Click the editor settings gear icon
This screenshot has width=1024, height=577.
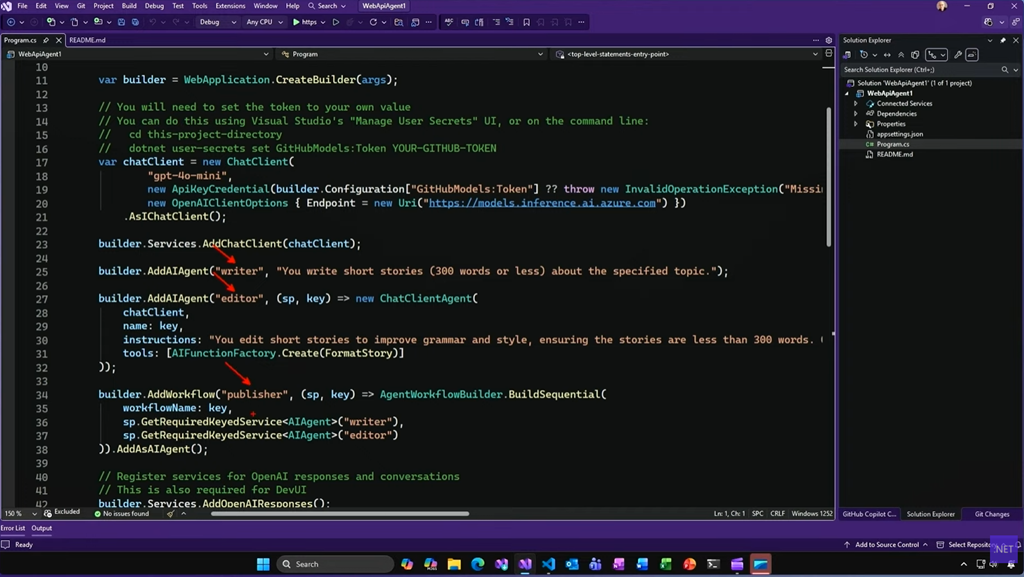click(x=829, y=40)
